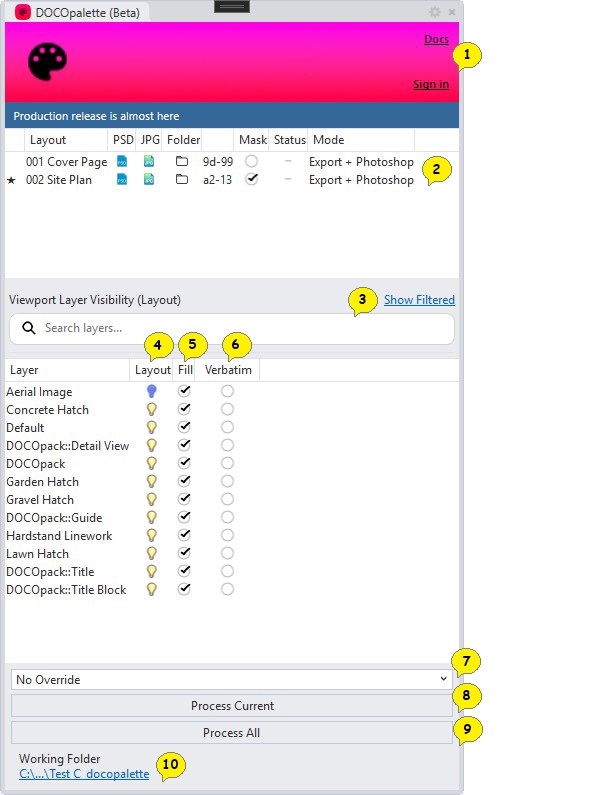The width and height of the screenshot is (600, 795).
Task: Click the blue lightbulb for Aerial Image layer
Action: click(x=151, y=391)
